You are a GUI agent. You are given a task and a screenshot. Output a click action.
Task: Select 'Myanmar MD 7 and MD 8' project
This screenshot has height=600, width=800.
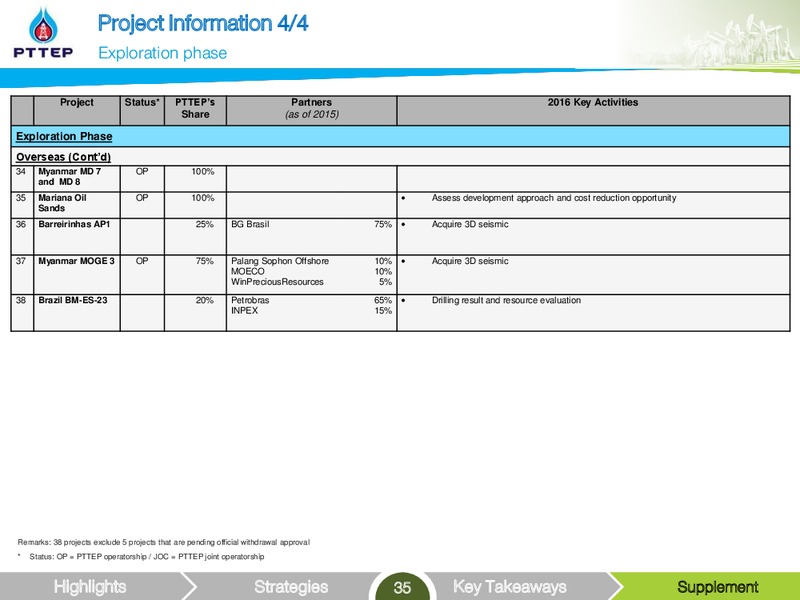coord(69,177)
